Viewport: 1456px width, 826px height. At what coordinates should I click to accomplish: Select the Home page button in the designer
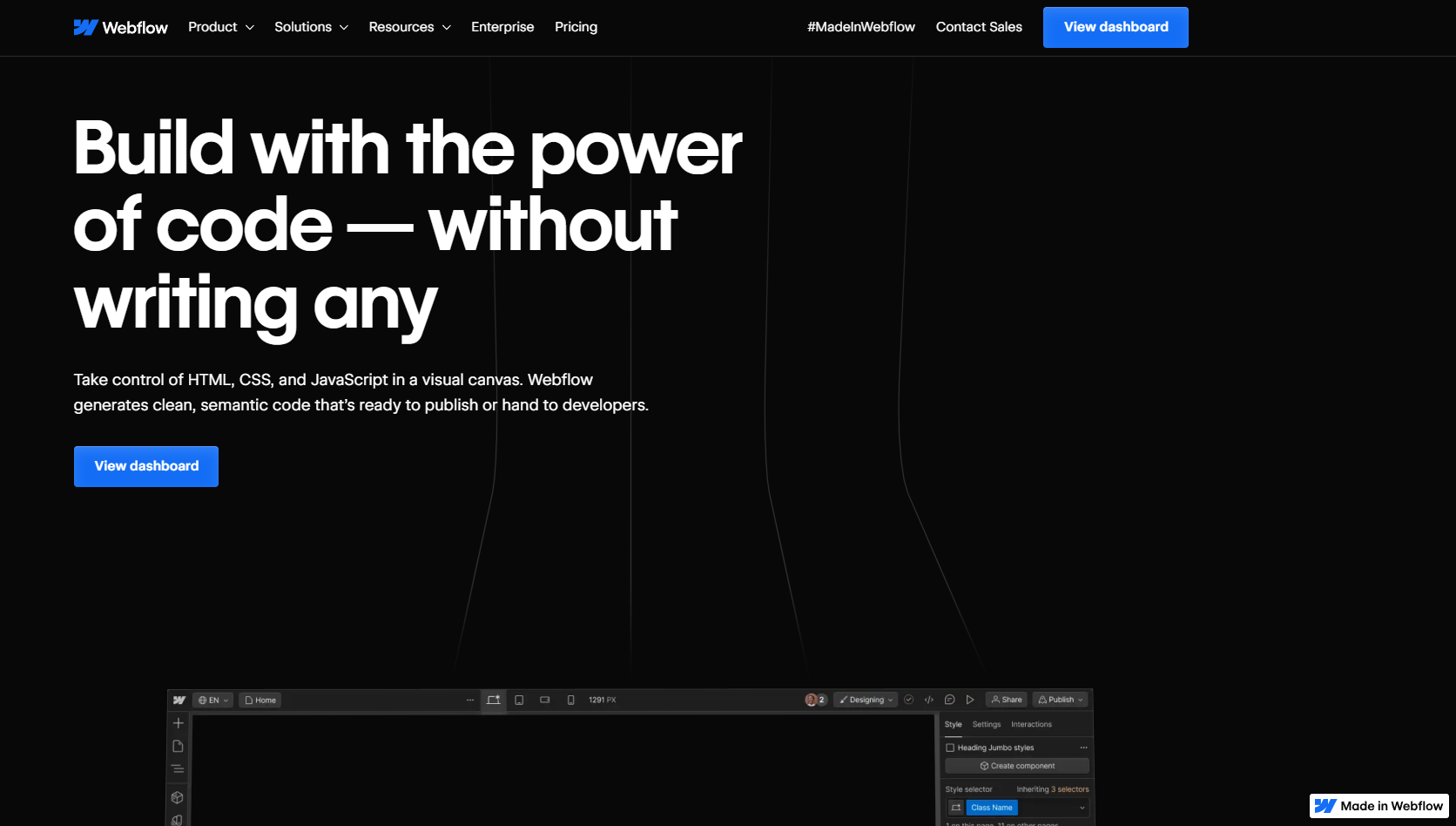(x=260, y=700)
